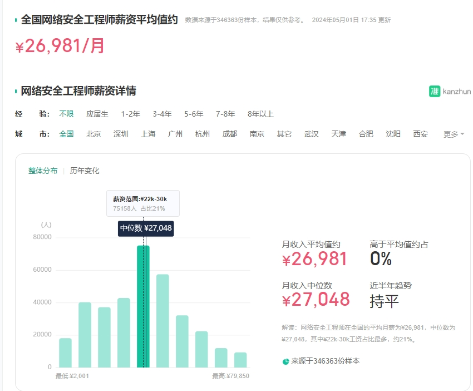This screenshot has height=391, width=473.
Task: Select experience filter 不限
Action: tap(66, 114)
